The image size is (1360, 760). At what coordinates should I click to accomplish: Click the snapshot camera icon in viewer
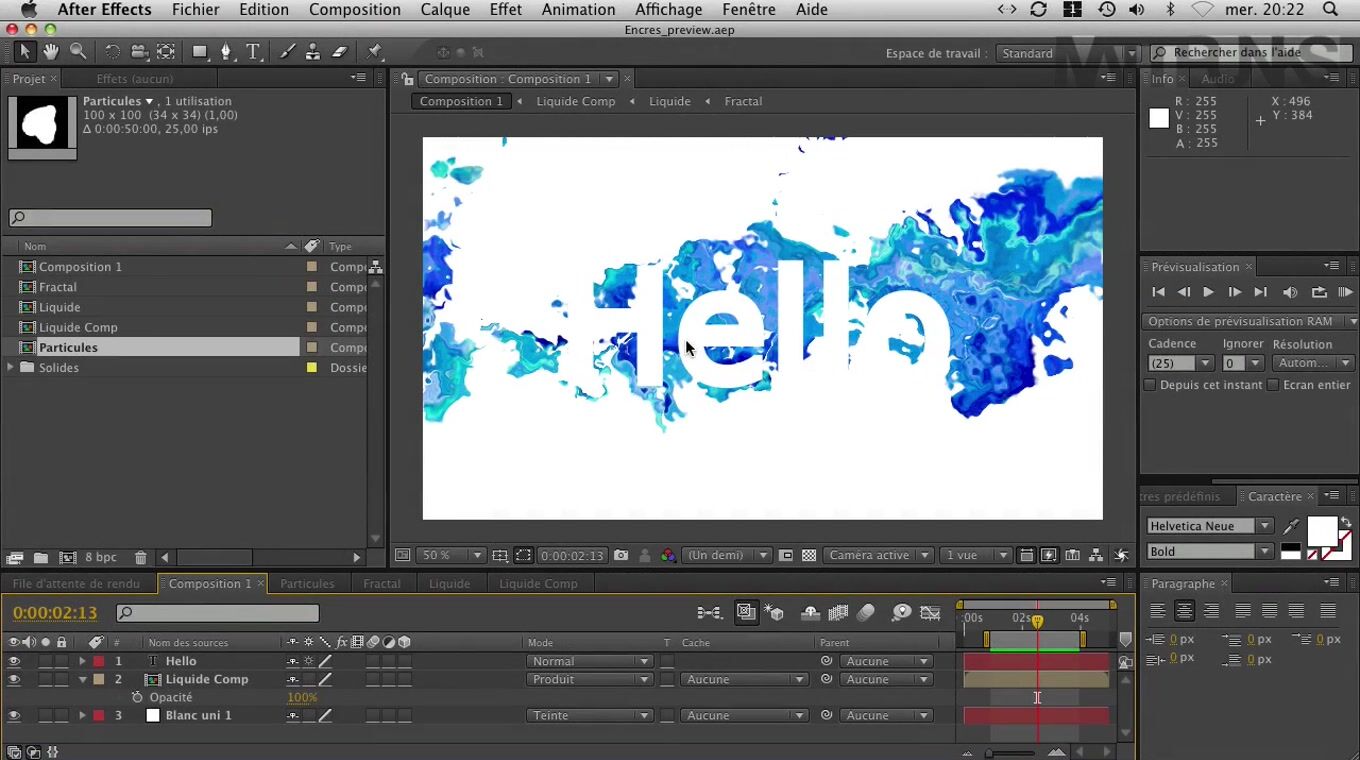pyautogui.click(x=621, y=555)
